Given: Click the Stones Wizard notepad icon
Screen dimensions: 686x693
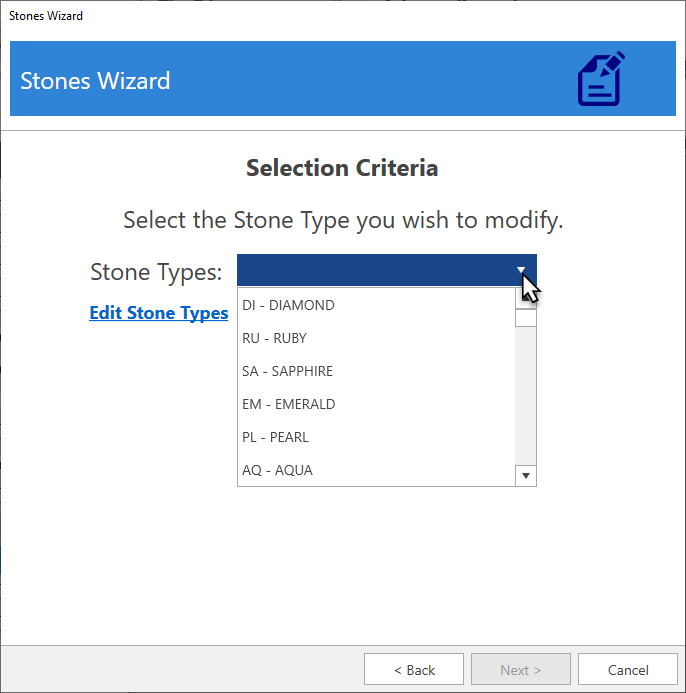Looking at the screenshot, I should point(601,79).
